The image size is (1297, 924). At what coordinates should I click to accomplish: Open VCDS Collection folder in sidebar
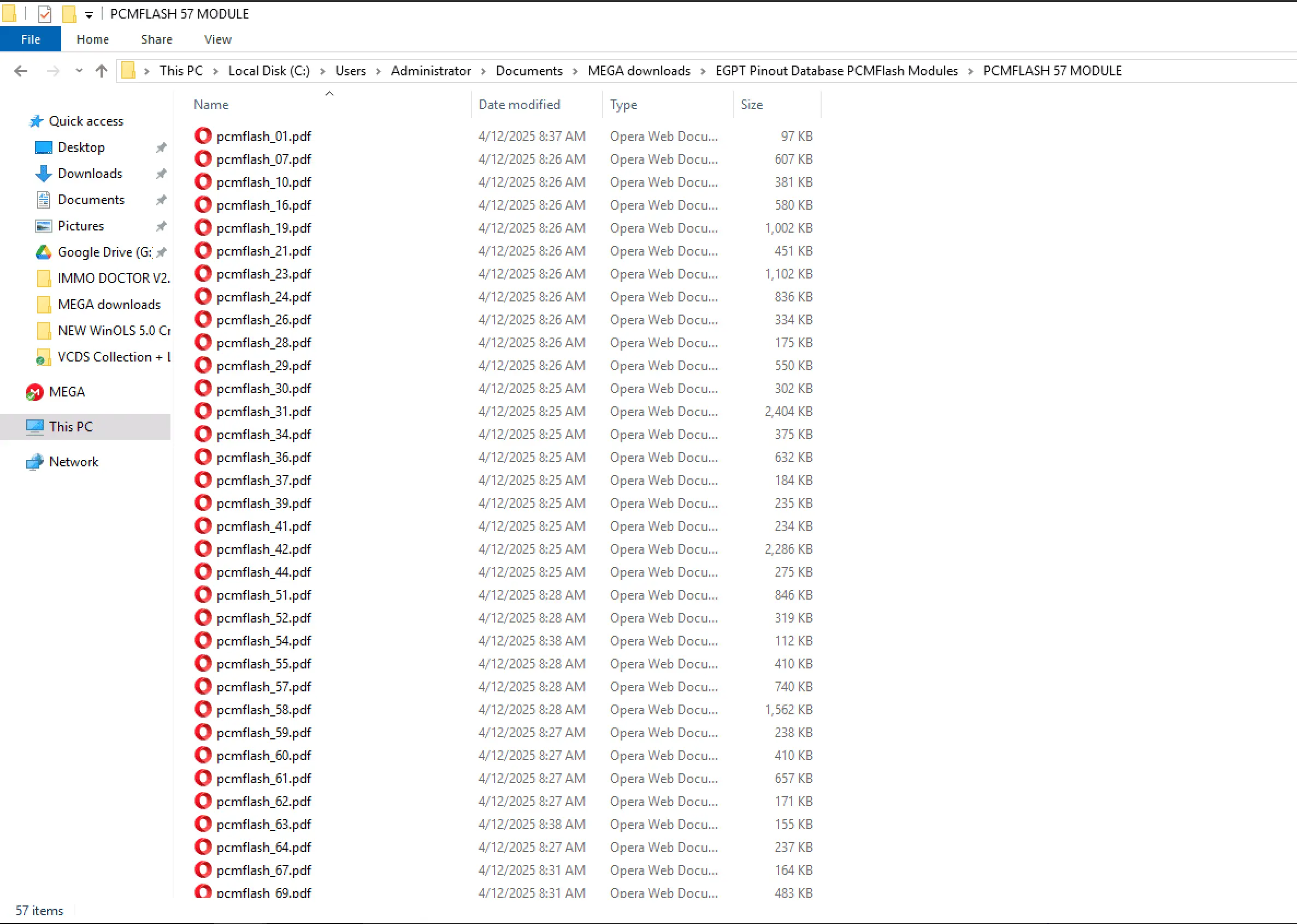point(113,357)
